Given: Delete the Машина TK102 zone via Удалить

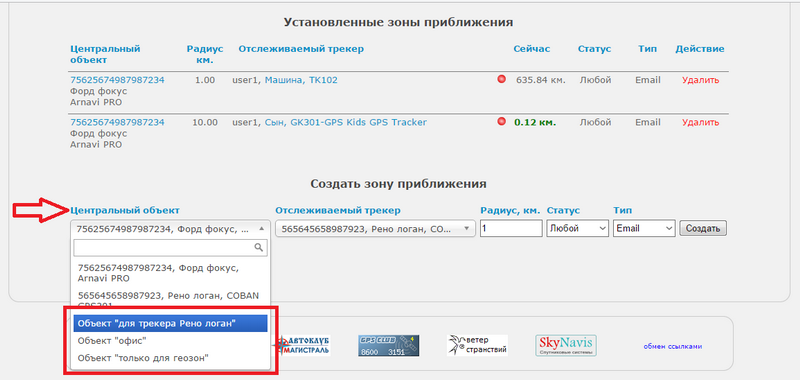Looking at the screenshot, I should click(x=701, y=80).
